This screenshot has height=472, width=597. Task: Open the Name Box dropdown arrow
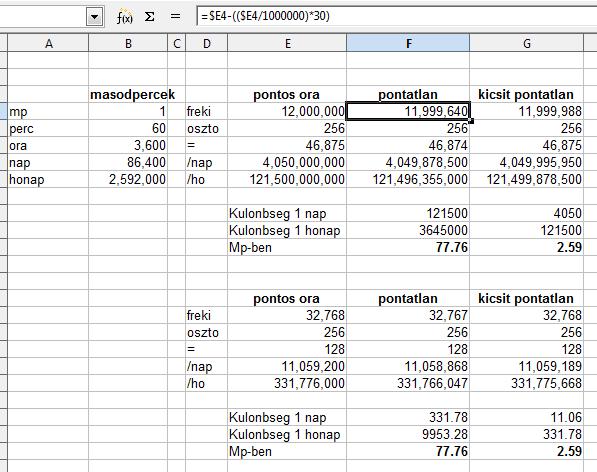(94, 17)
